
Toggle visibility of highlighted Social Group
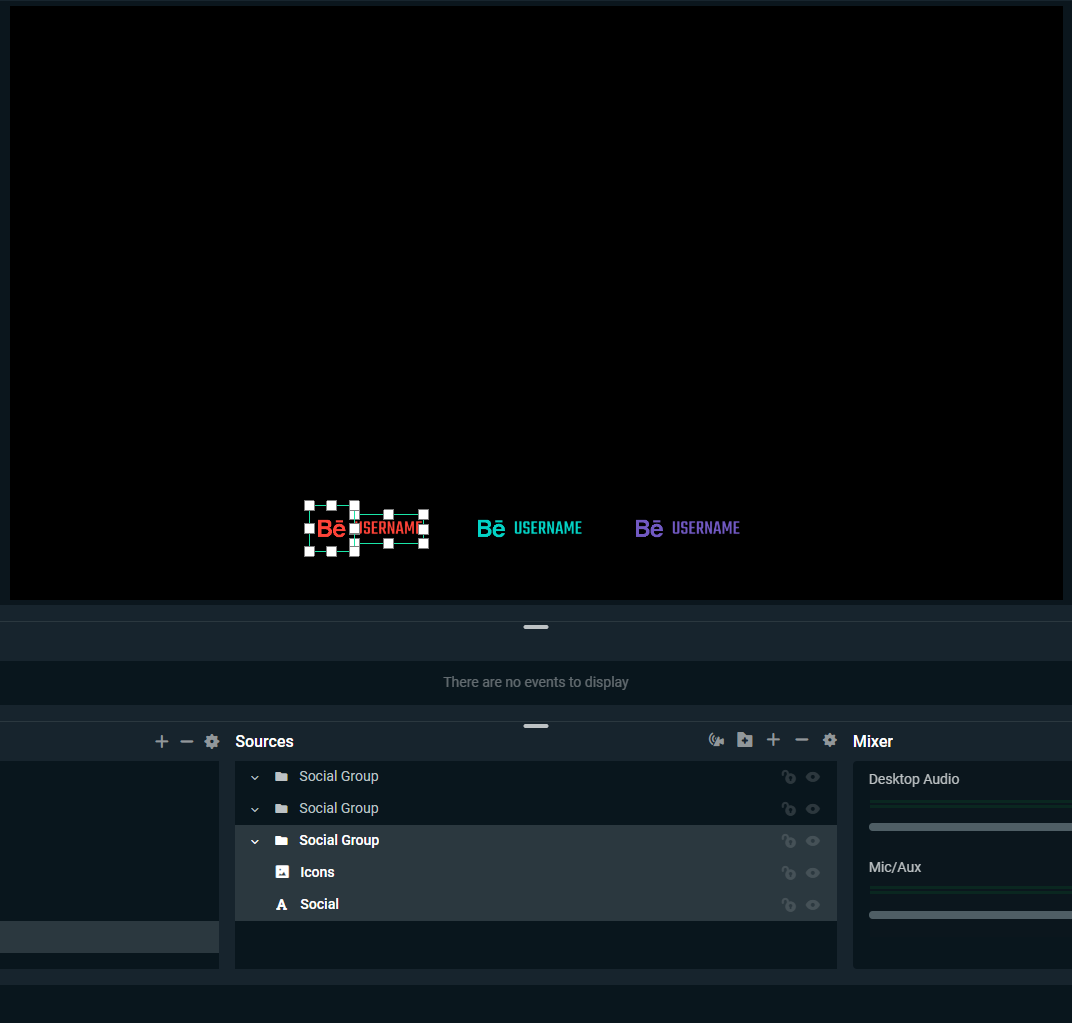(813, 841)
